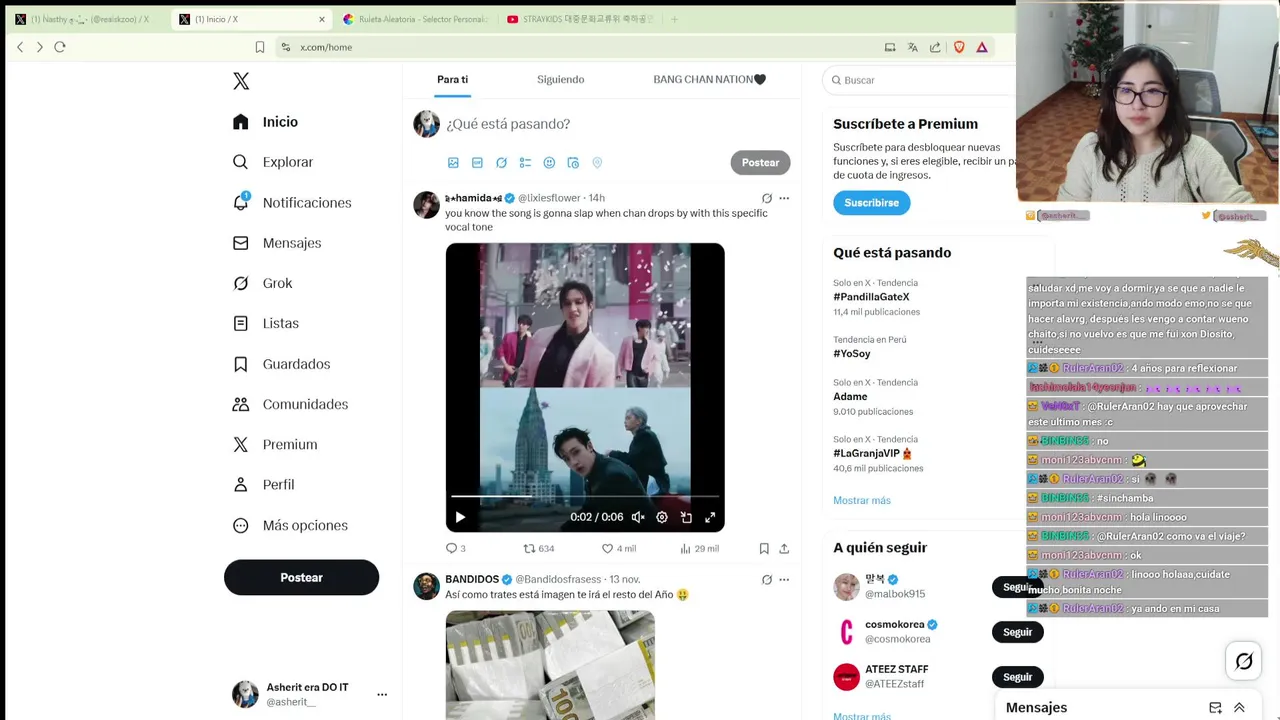Toggle picture-in-picture on video
The image size is (1280, 720).
click(686, 517)
